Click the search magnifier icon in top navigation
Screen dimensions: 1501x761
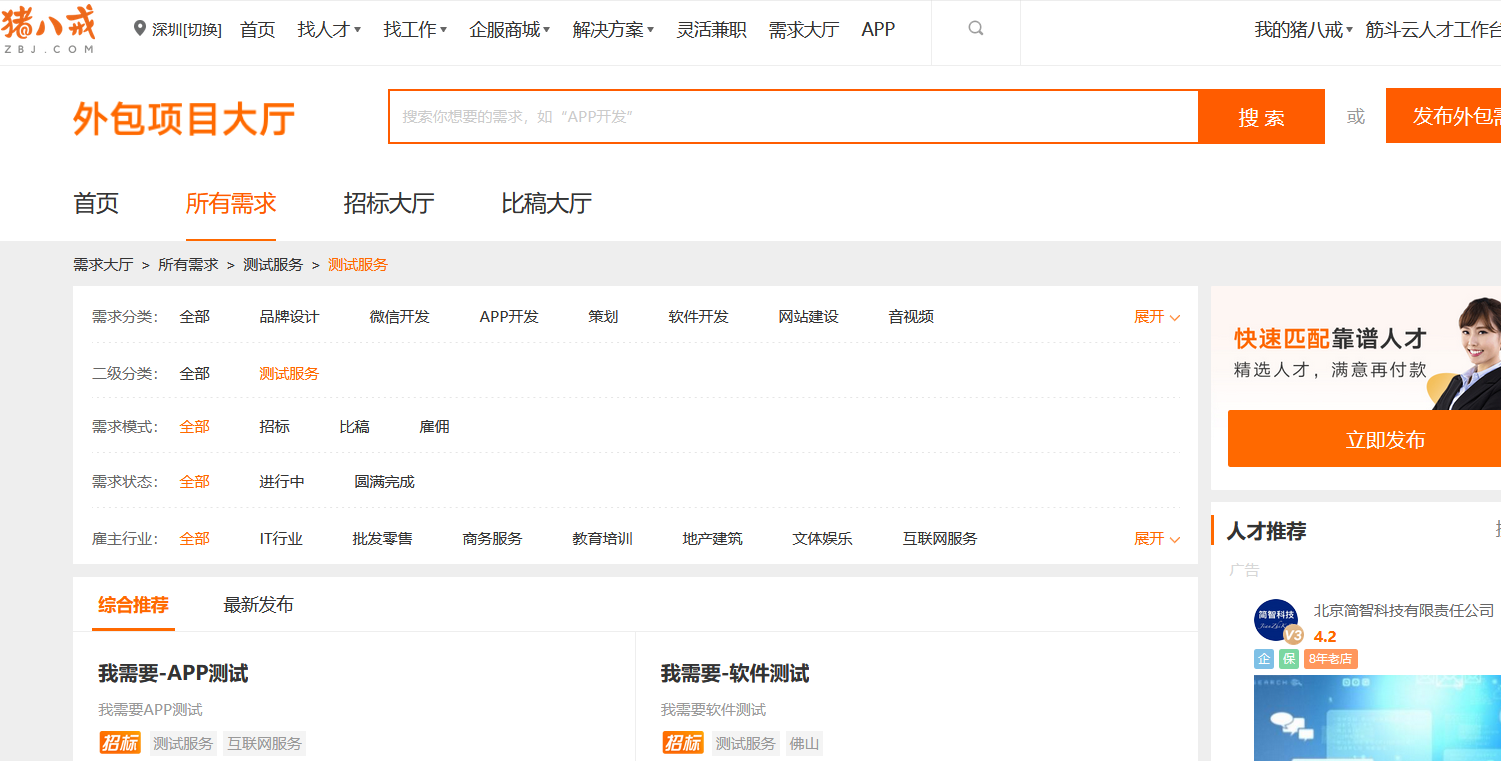pos(974,29)
